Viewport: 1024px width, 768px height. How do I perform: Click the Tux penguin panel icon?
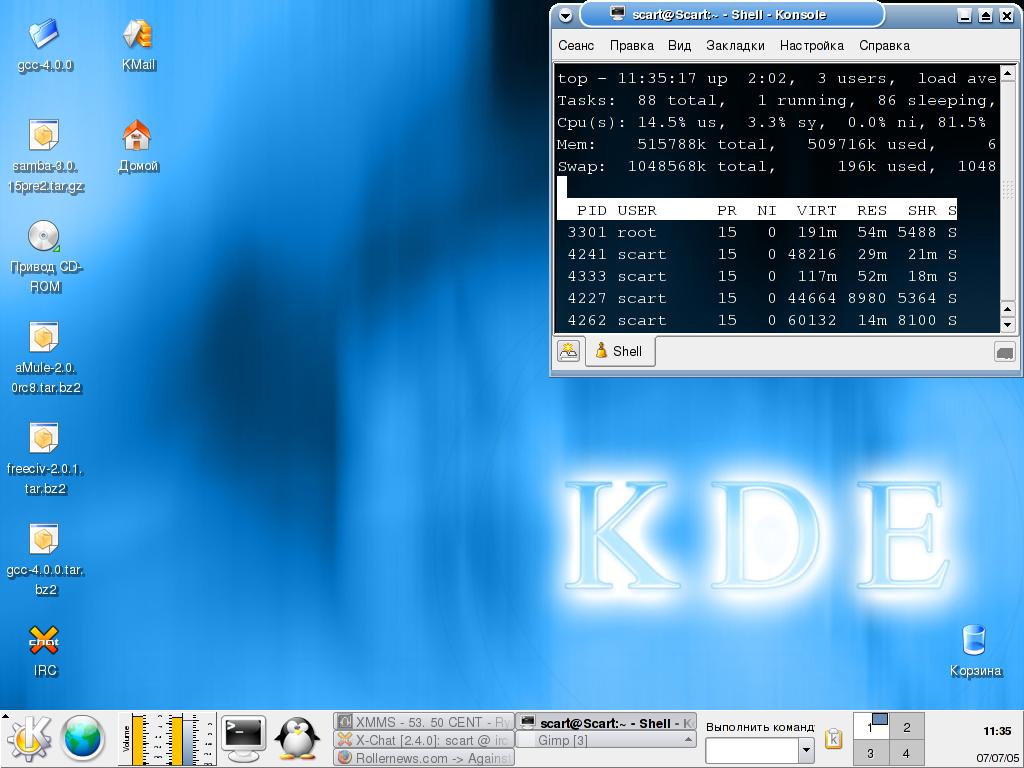(x=296, y=739)
